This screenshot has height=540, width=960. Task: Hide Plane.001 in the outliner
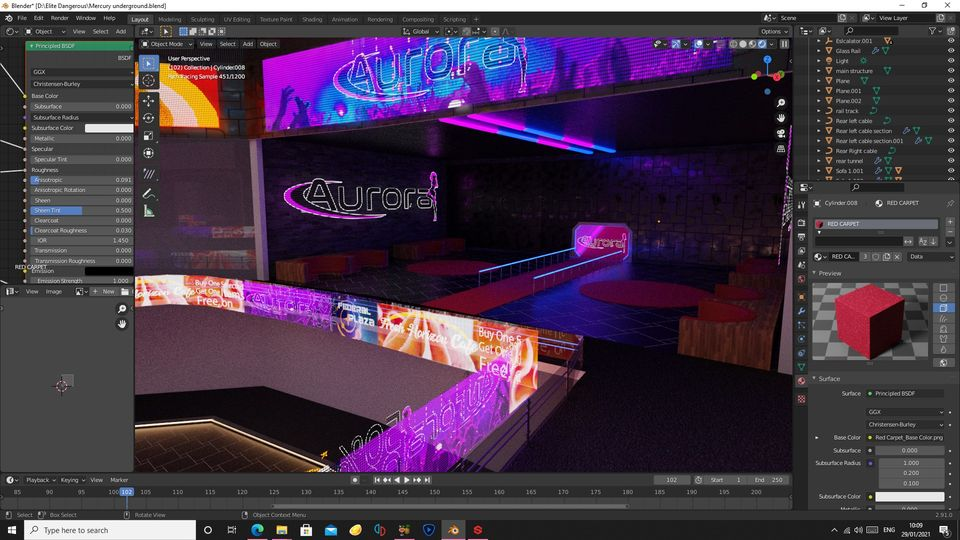951,91
